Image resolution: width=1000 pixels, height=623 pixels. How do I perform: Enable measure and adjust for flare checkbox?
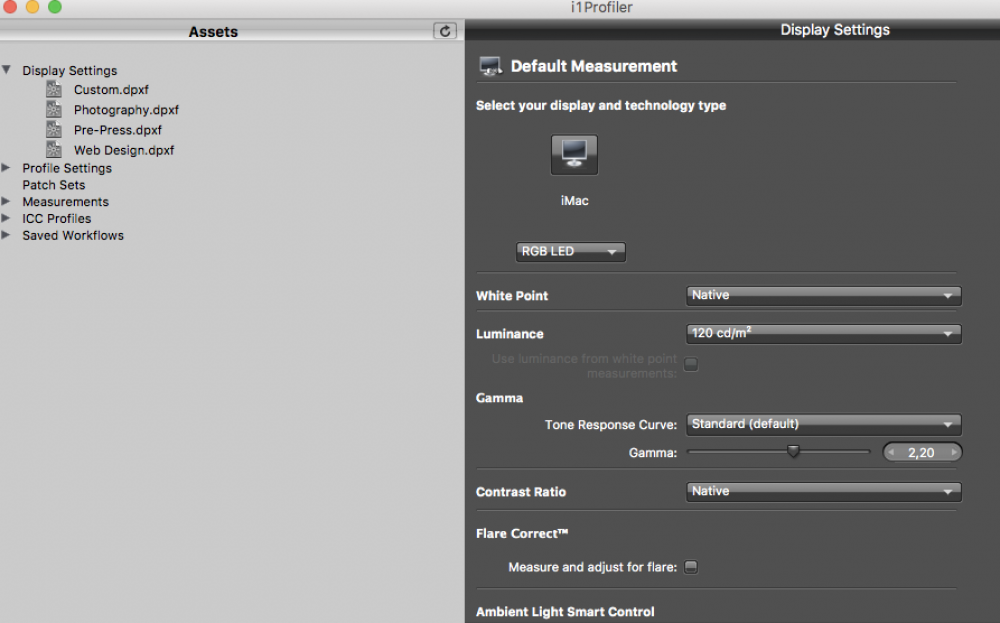(691, 567)
